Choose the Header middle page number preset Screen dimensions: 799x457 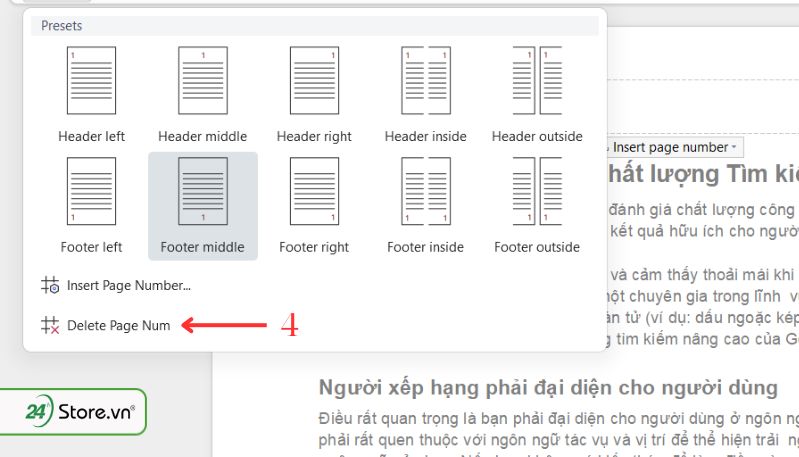coord(203,80)
